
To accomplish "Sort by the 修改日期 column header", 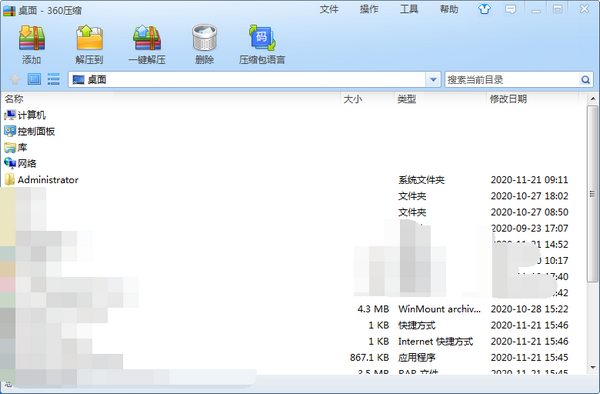I will click(508, 99).
